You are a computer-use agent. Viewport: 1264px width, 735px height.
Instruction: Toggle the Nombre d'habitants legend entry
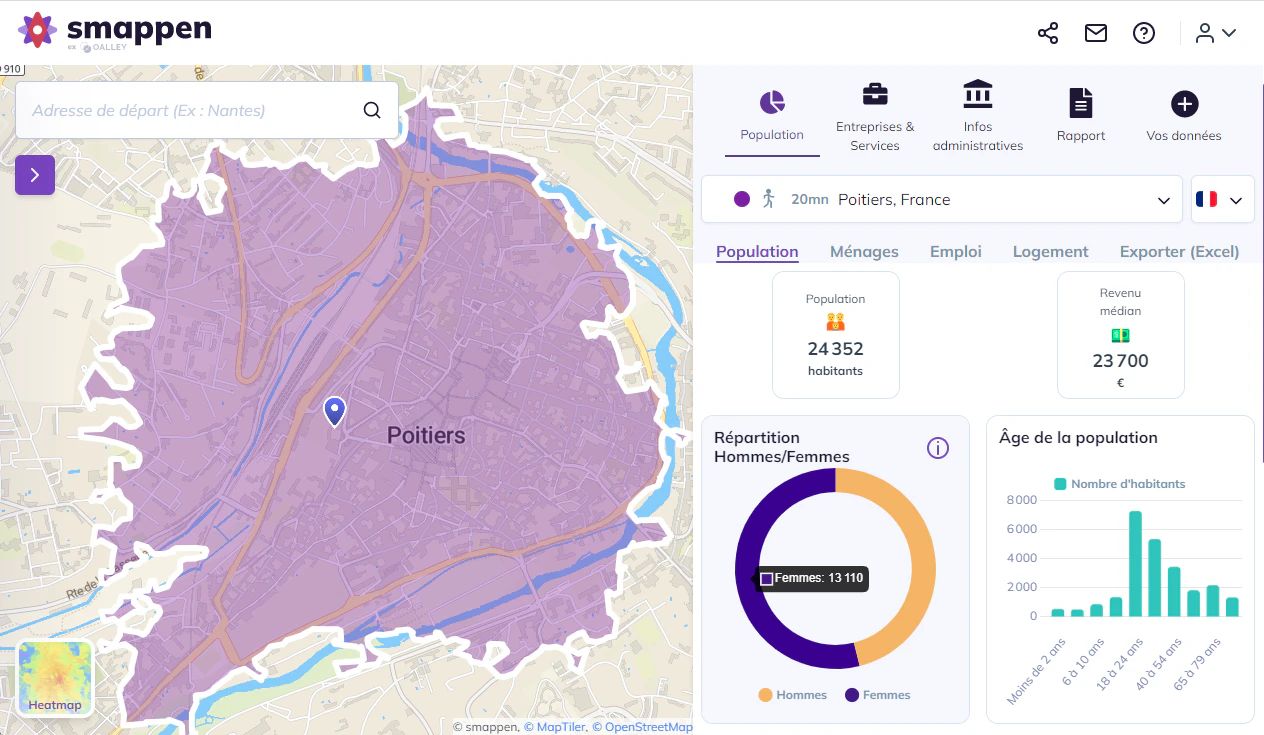pos(1120,484)
